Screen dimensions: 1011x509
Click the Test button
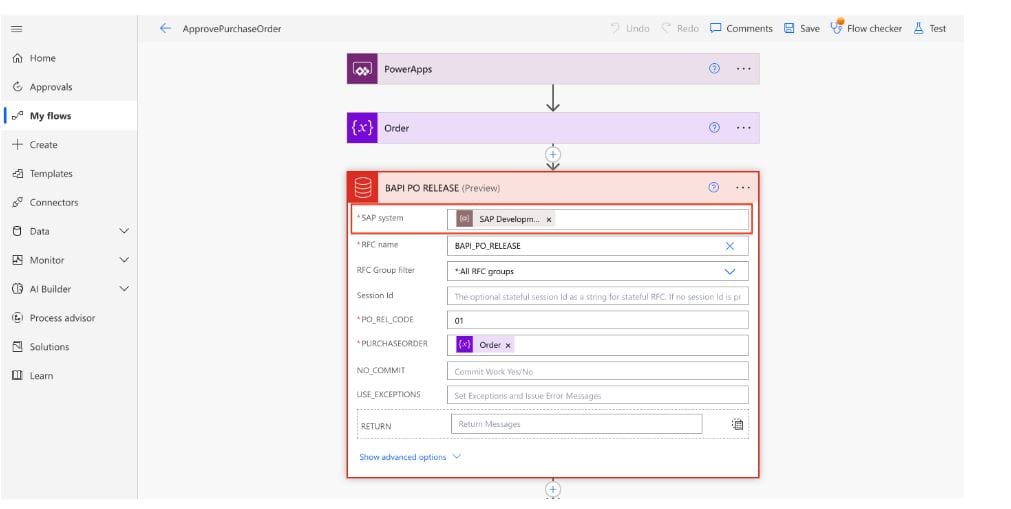pos(930,28)
